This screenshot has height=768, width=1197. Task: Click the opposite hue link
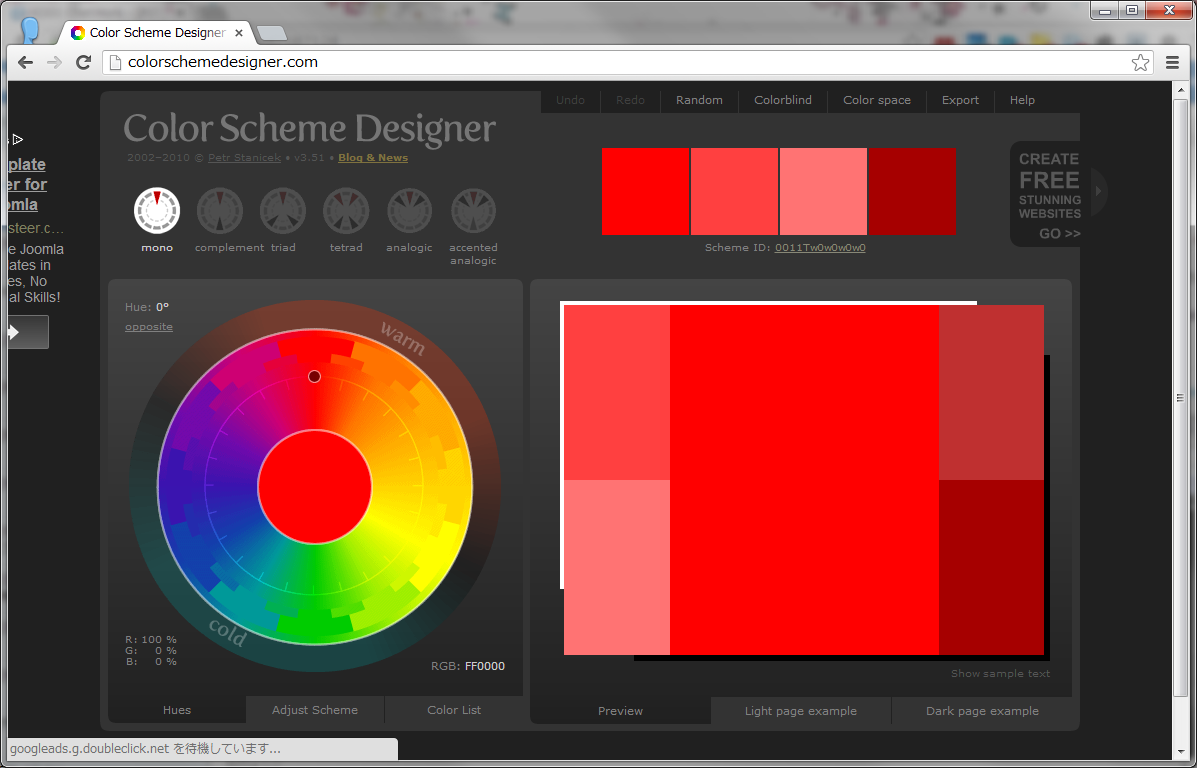(x=149, y=327)
